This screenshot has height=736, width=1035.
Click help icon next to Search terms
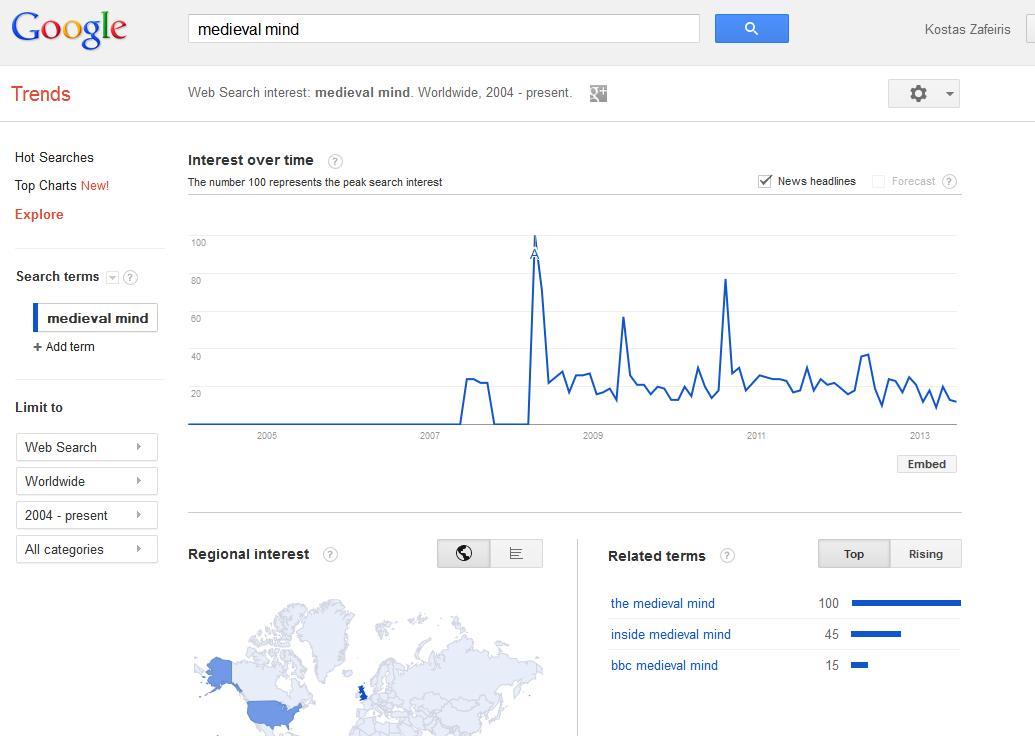[x=130, y=277]
